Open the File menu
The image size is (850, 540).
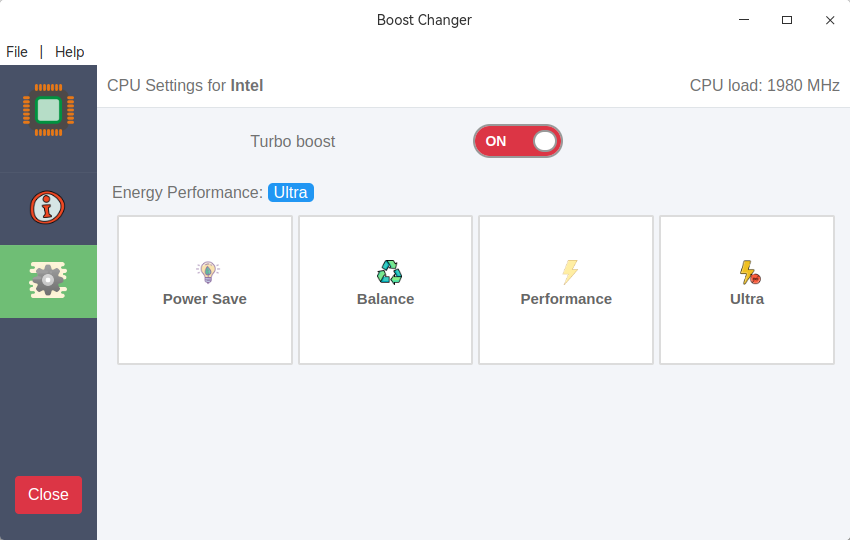tap(17, 52)
